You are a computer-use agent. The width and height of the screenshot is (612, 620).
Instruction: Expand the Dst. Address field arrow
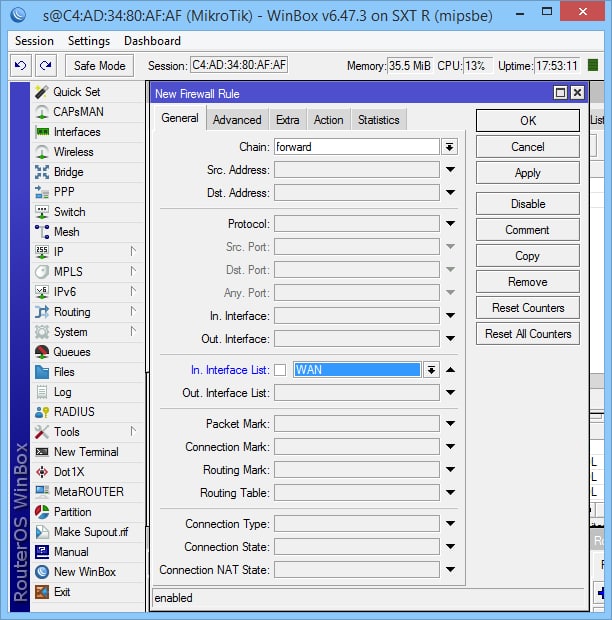click(x=450, y=193)
